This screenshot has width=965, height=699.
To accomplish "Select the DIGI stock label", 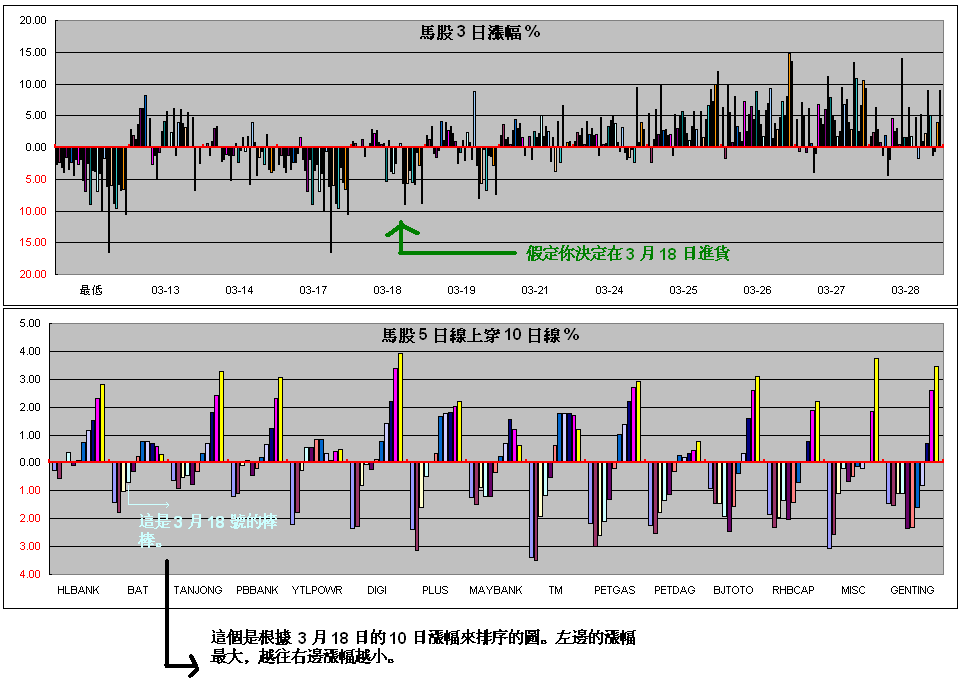I will coord(377,590).
